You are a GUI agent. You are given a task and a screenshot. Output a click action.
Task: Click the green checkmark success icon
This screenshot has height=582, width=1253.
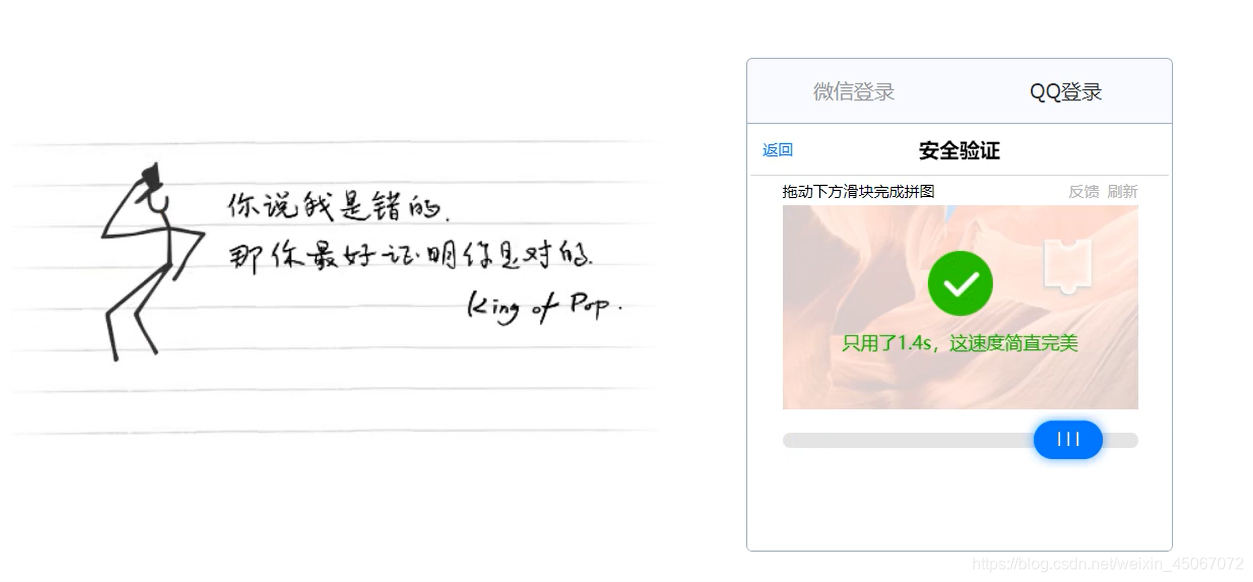point(960,284)
